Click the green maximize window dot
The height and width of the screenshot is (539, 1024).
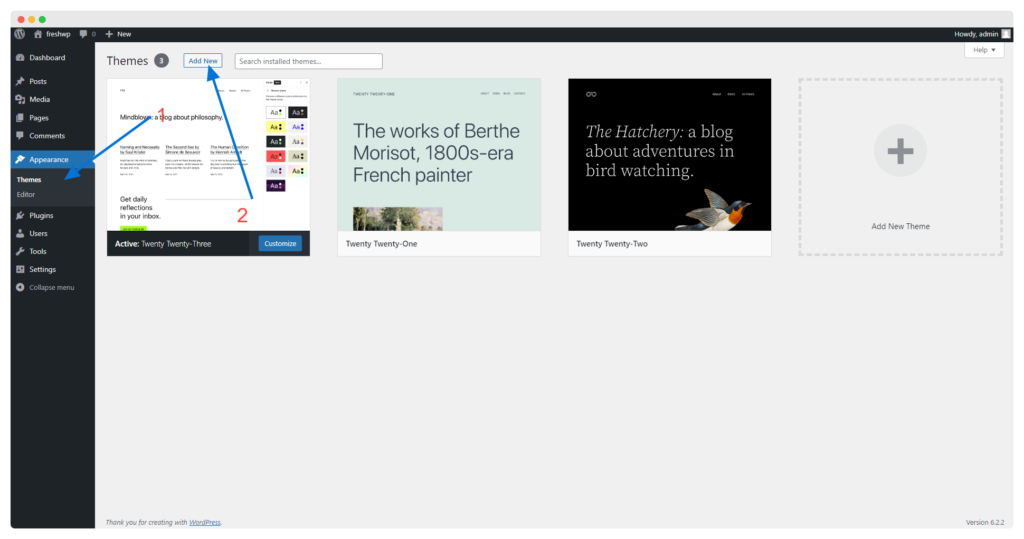pos(42,20)
